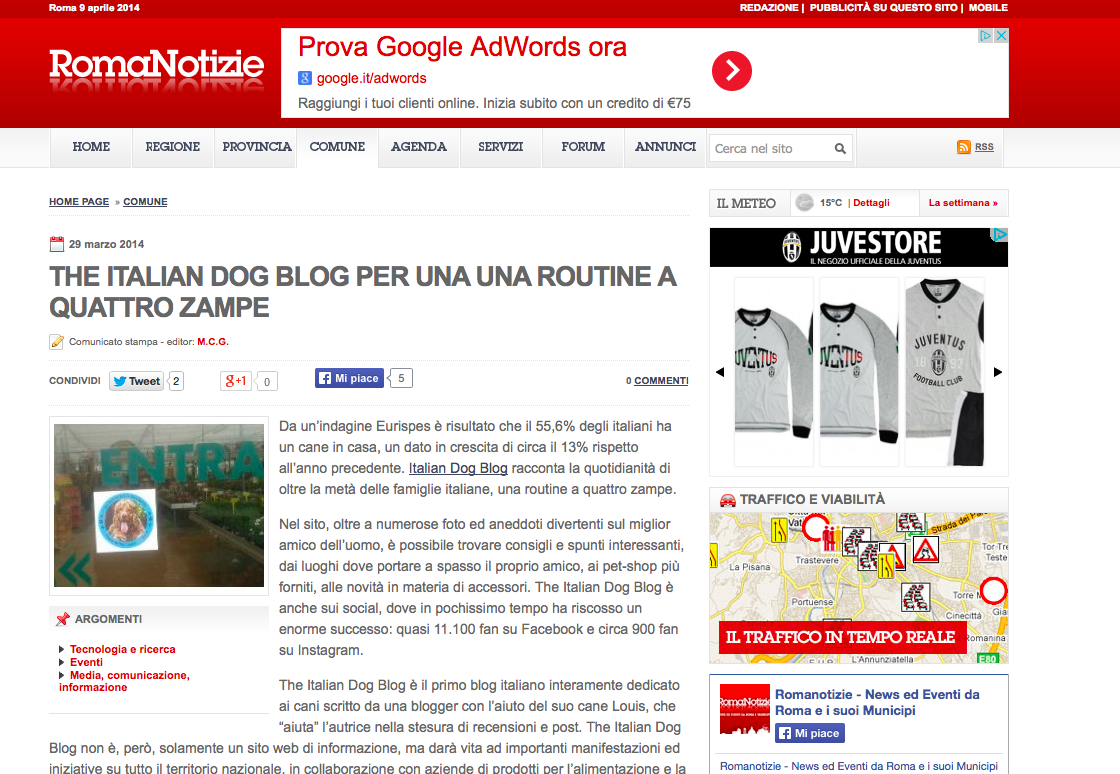Viewport: 1120px width, 774px height.
Task: Go to 0 COMMENTI link
Action: [657, 381]
